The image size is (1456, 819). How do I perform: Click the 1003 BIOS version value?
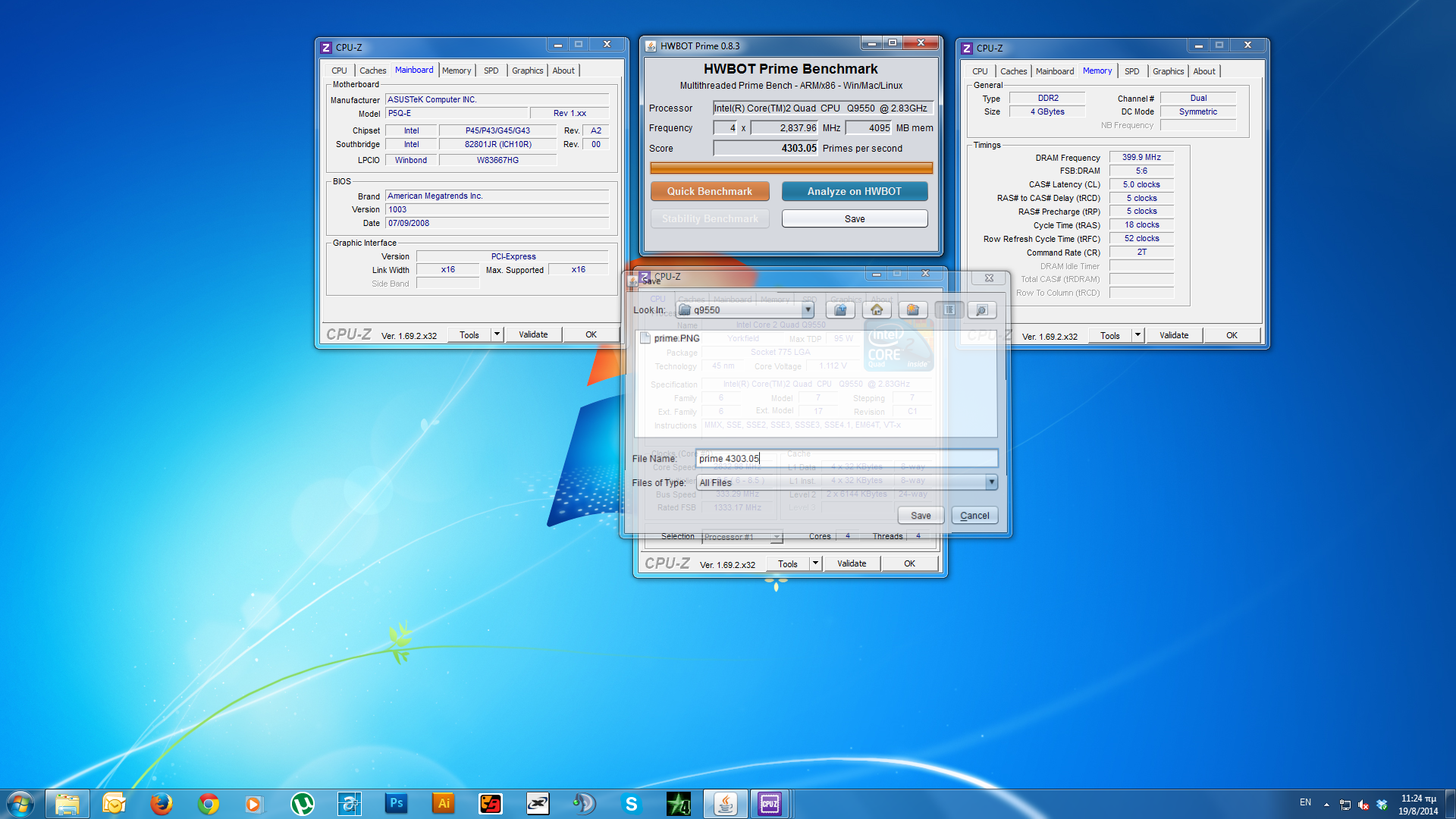pos(497,209)
